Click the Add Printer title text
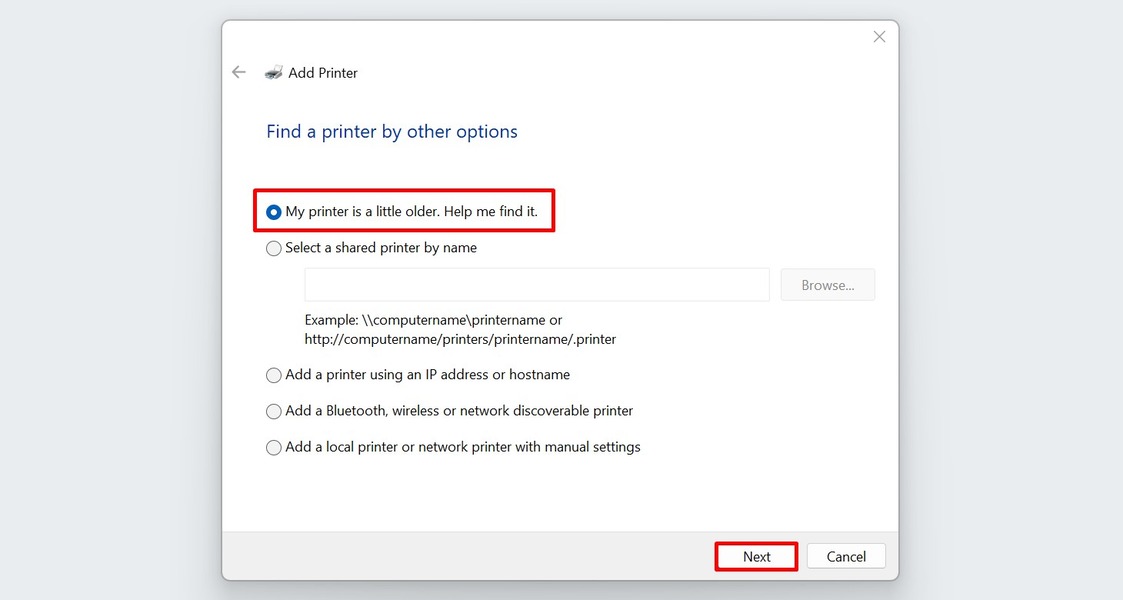Image resolution: width=1123 pixels, height=600 pixels. pos(323,72)
